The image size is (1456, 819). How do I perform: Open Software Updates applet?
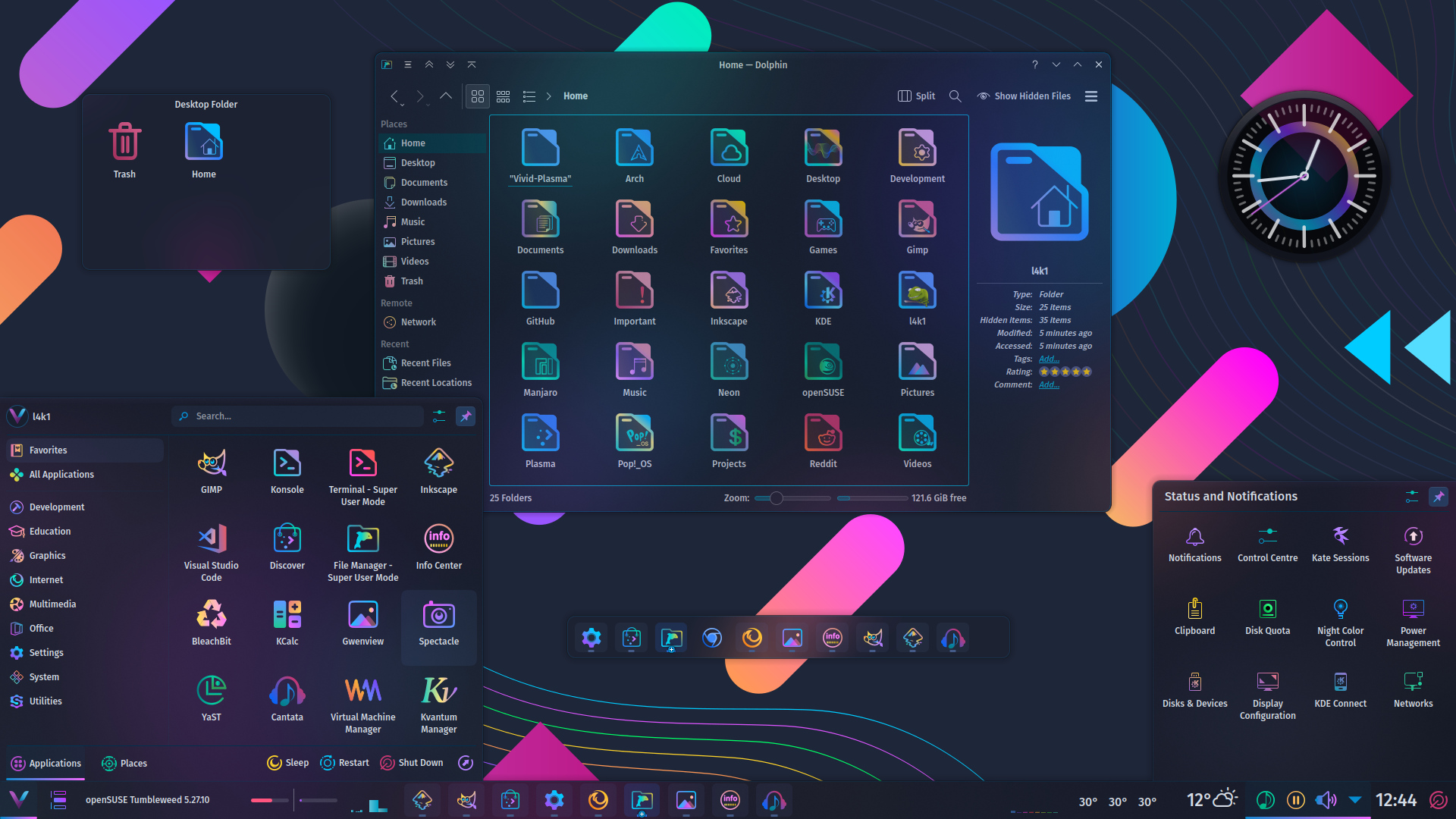pyautogui.click(x=1414, y=549)
